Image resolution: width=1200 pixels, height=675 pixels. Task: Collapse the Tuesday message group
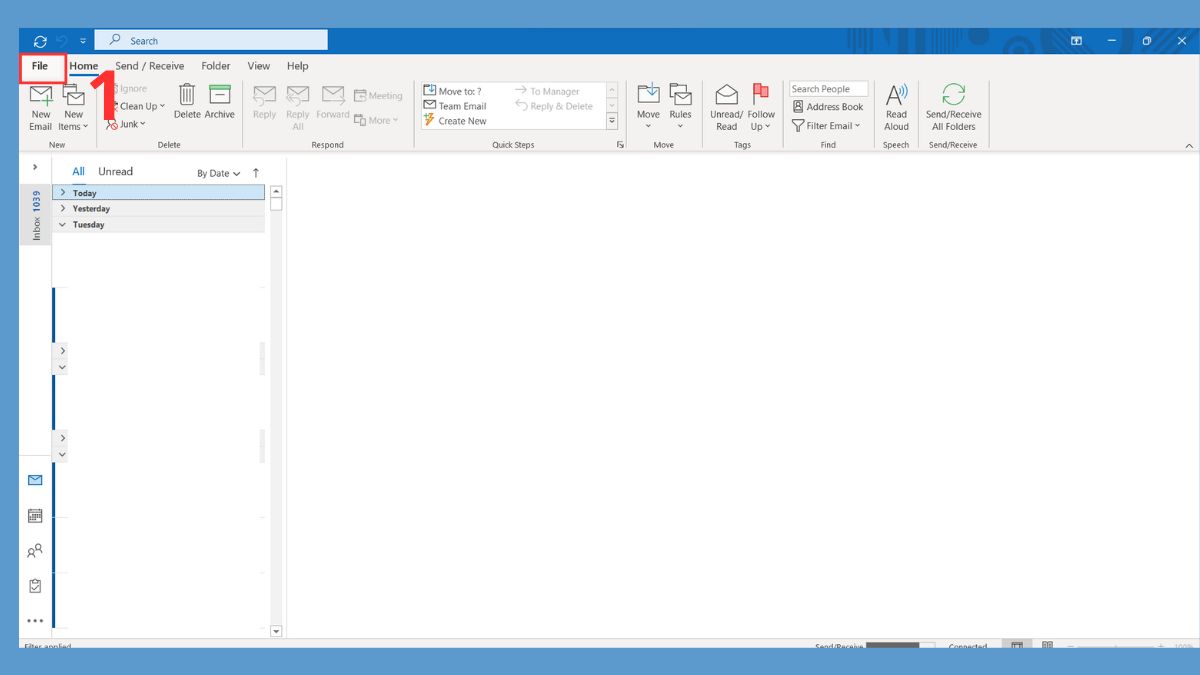[62, 224]
